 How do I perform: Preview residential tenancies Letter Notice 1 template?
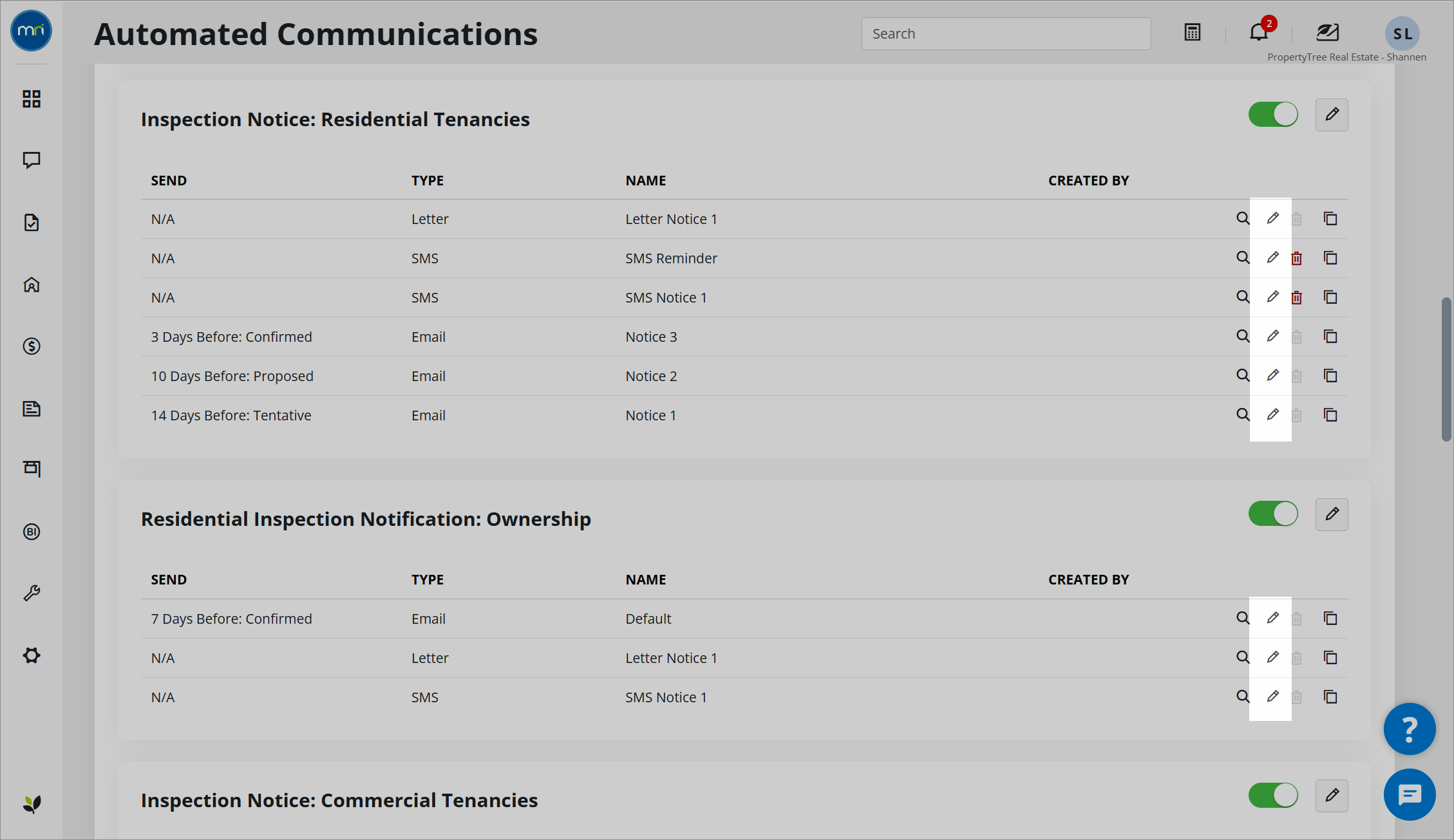click(1243, 218)
